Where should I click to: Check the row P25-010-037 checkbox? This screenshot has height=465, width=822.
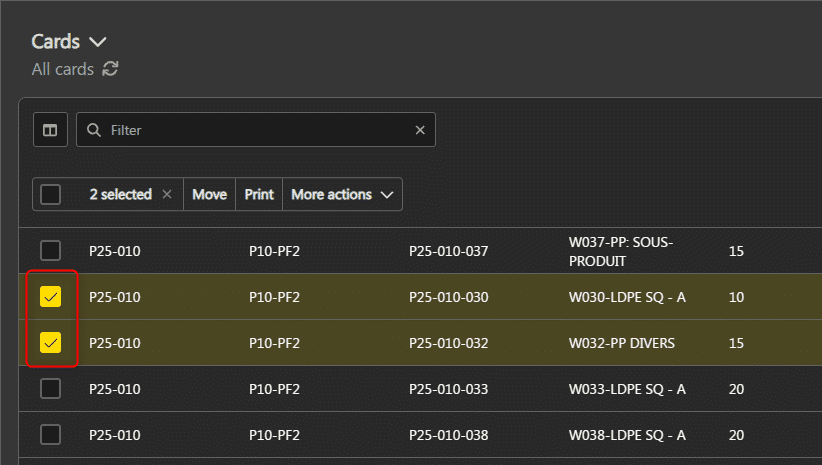point(51,251)
